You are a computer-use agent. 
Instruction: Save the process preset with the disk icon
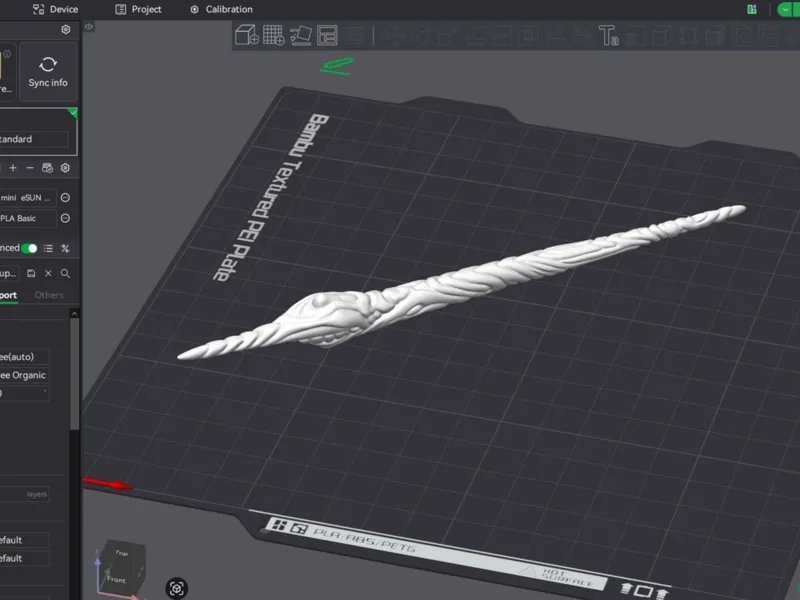click(31, 273)
